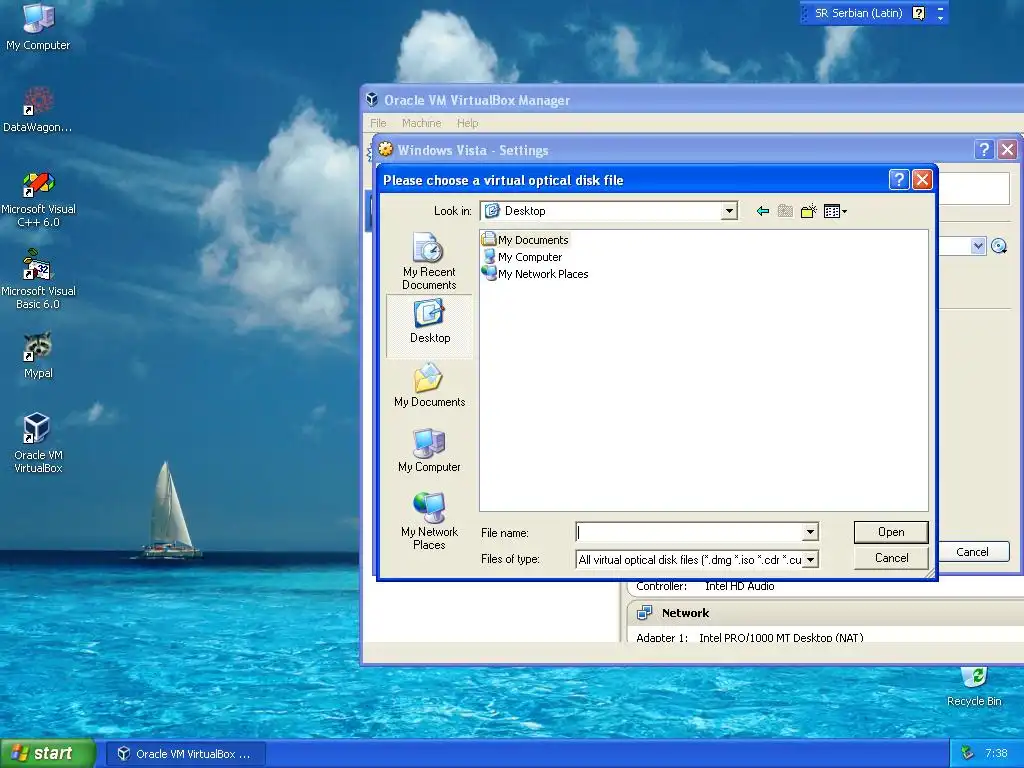Click the help button in file dialog
Image resolution: width=1024 pixels, height=768 pixels.
click(x=899, y=180)
